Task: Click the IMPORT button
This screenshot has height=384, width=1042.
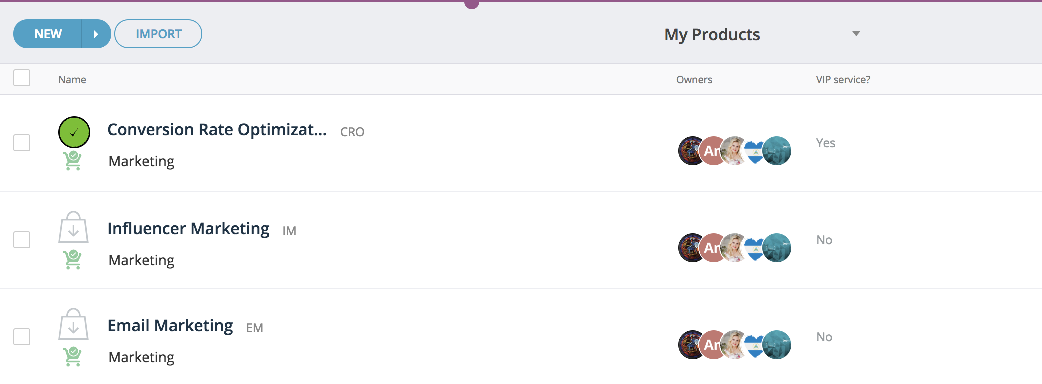Action: (x=158, y=34)
